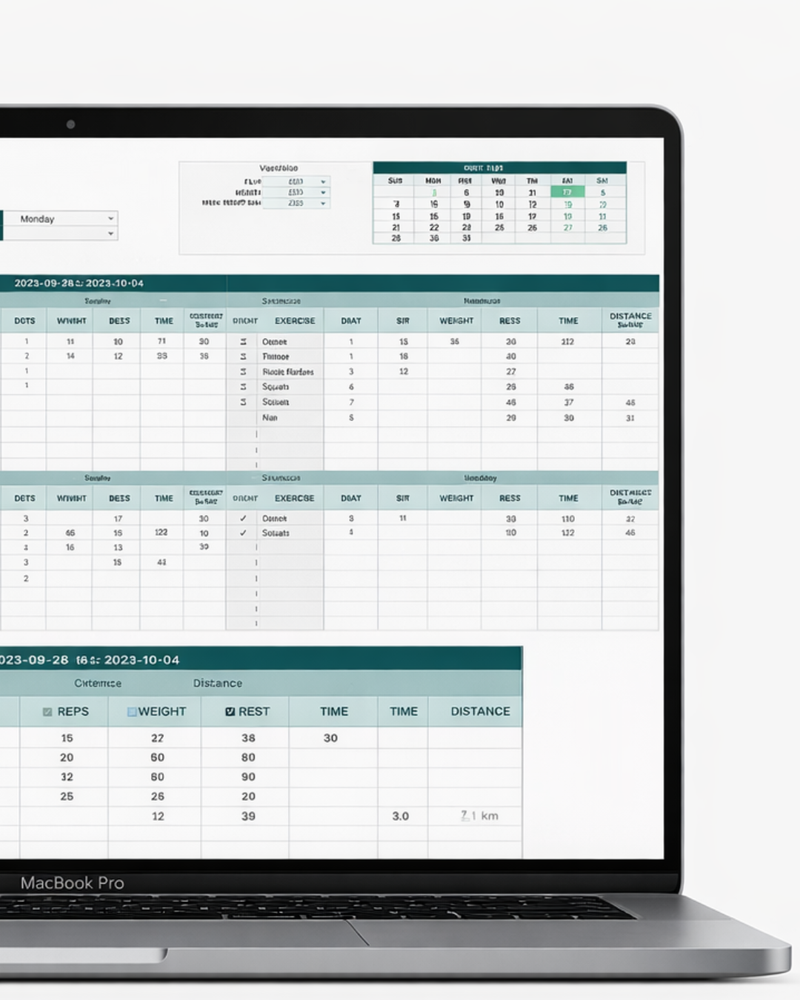Click the EXERCISE column header in upper table
The width and height of the screenshot is (800, 1000).
(294, 321)
